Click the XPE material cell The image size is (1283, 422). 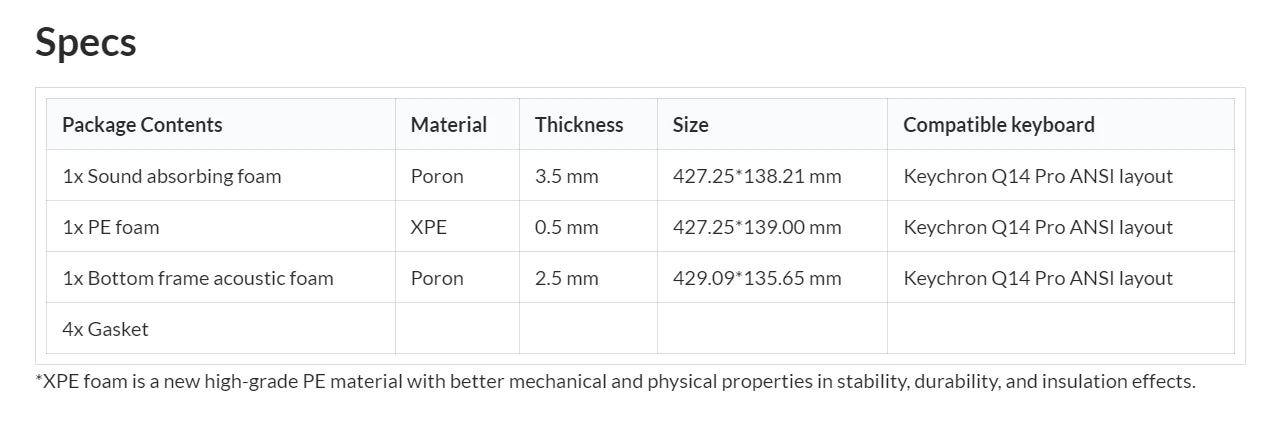tap(428, 227)
